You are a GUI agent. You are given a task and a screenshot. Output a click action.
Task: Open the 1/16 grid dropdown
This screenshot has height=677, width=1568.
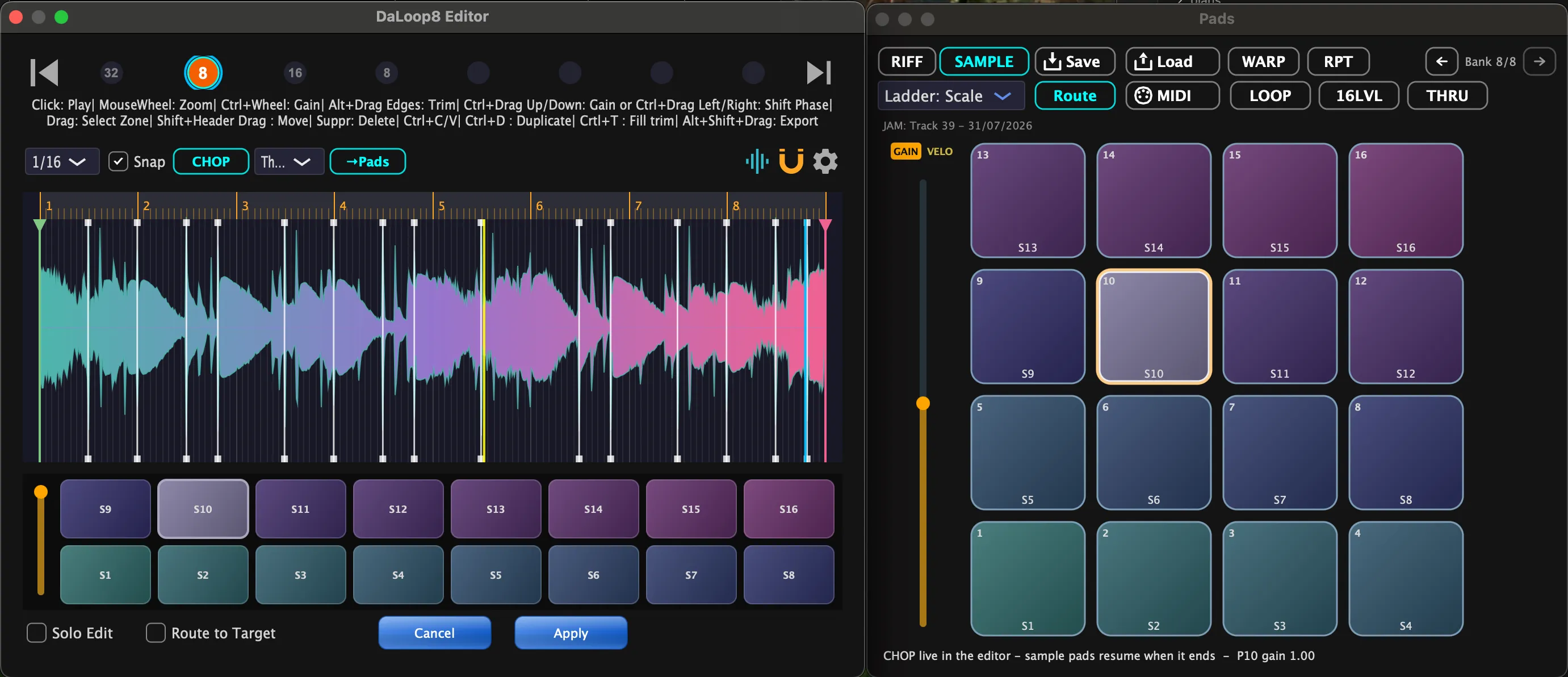coord(61,161)
